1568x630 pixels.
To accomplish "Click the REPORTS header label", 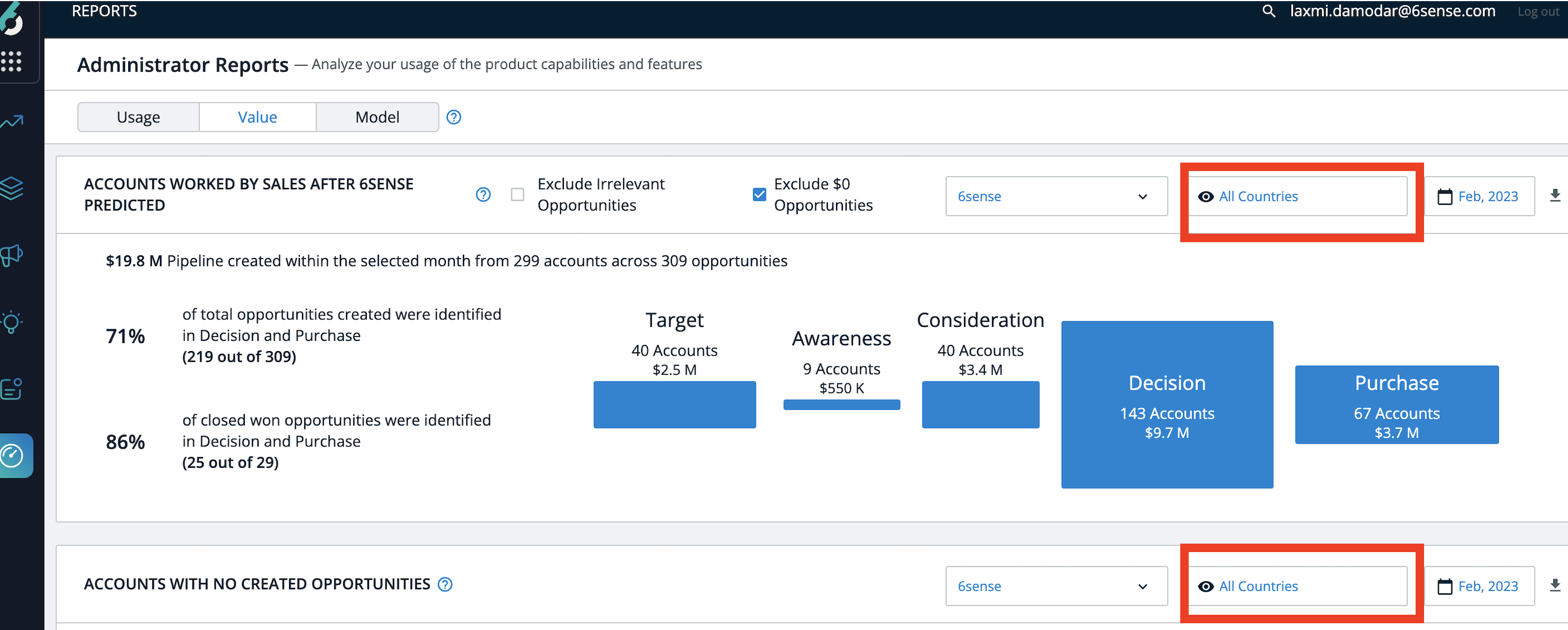I will pyautogui.click(x=104, y=11).
